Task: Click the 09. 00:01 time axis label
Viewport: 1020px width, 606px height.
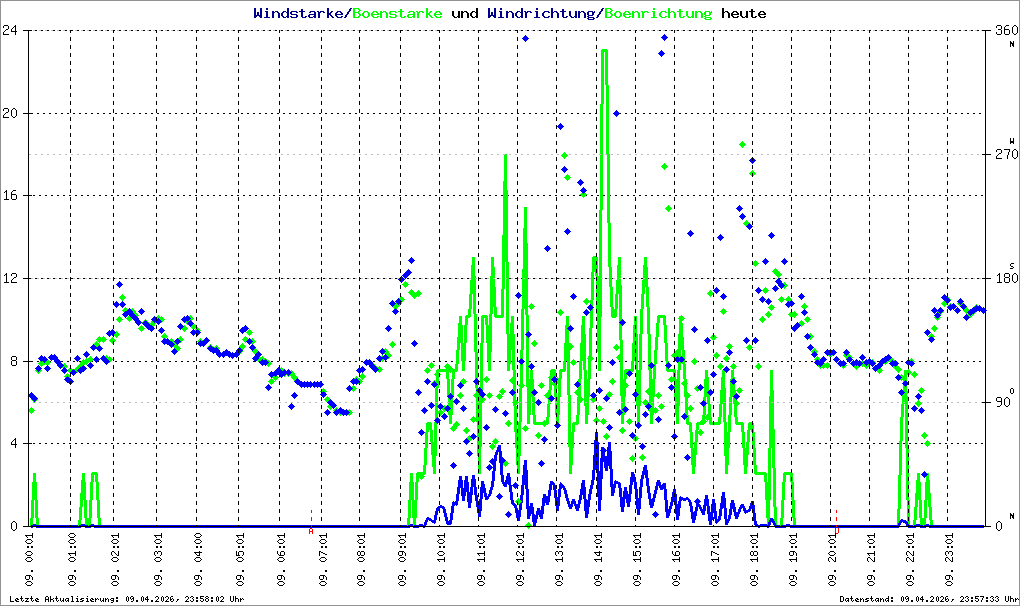Action: [x=29, y=560]
